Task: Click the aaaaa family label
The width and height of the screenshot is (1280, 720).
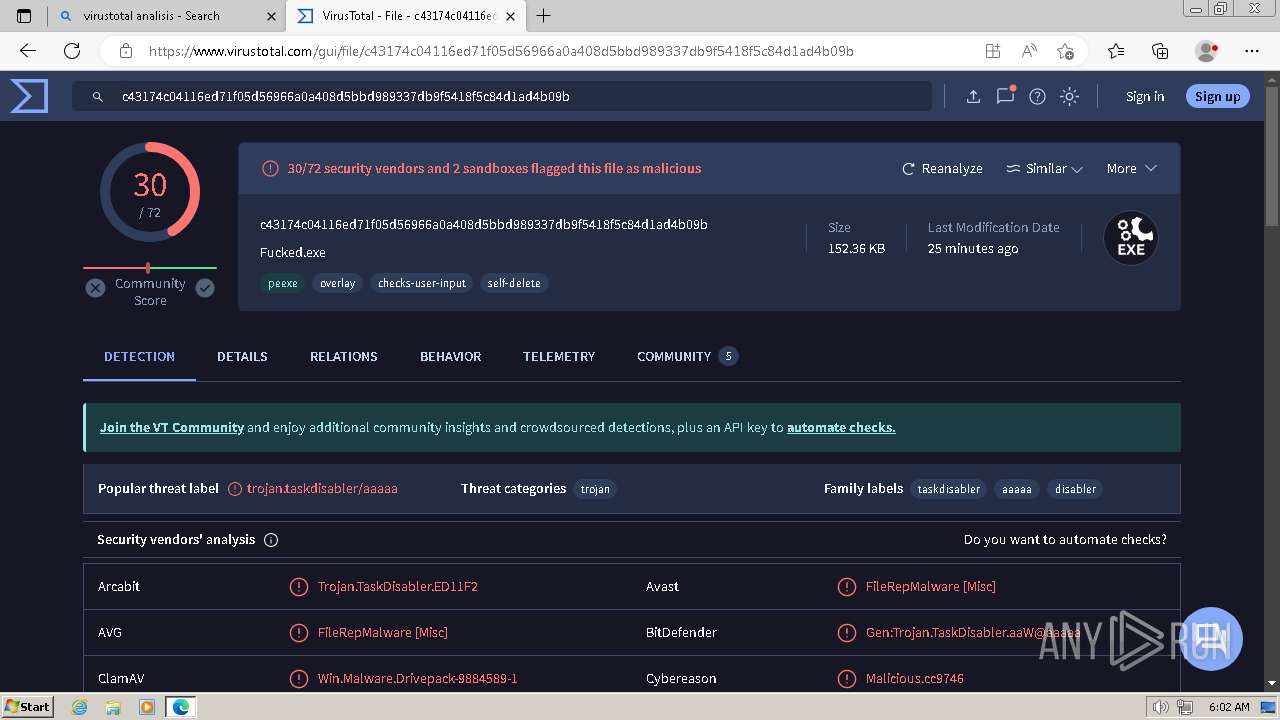Action: click(x=1017, y=489)
